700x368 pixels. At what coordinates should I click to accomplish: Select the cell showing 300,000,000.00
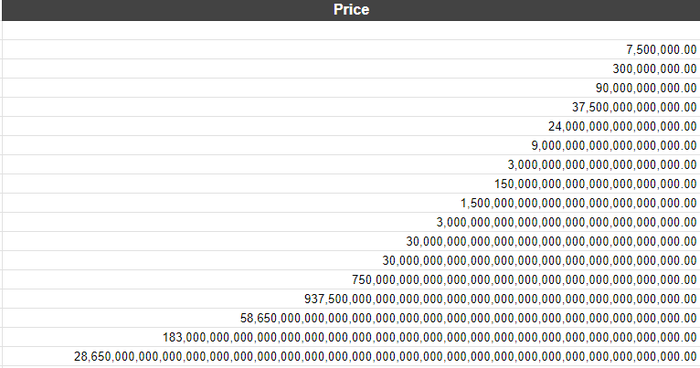351,68
